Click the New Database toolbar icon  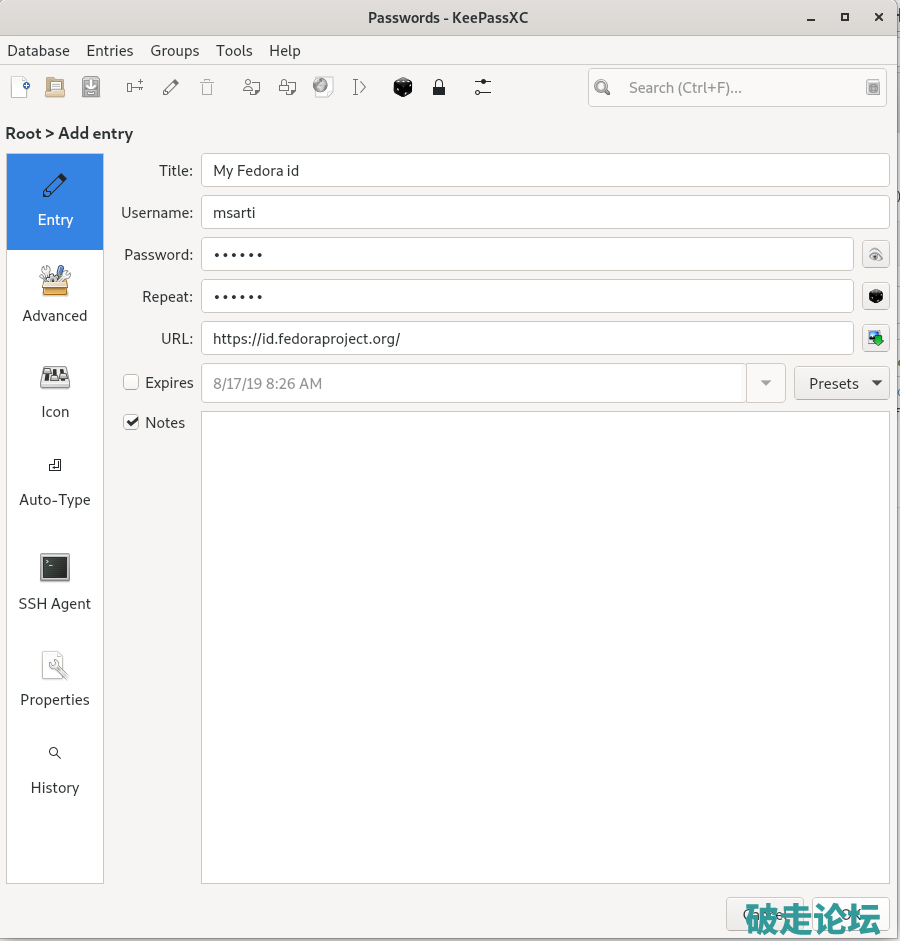tap(20, 88)
